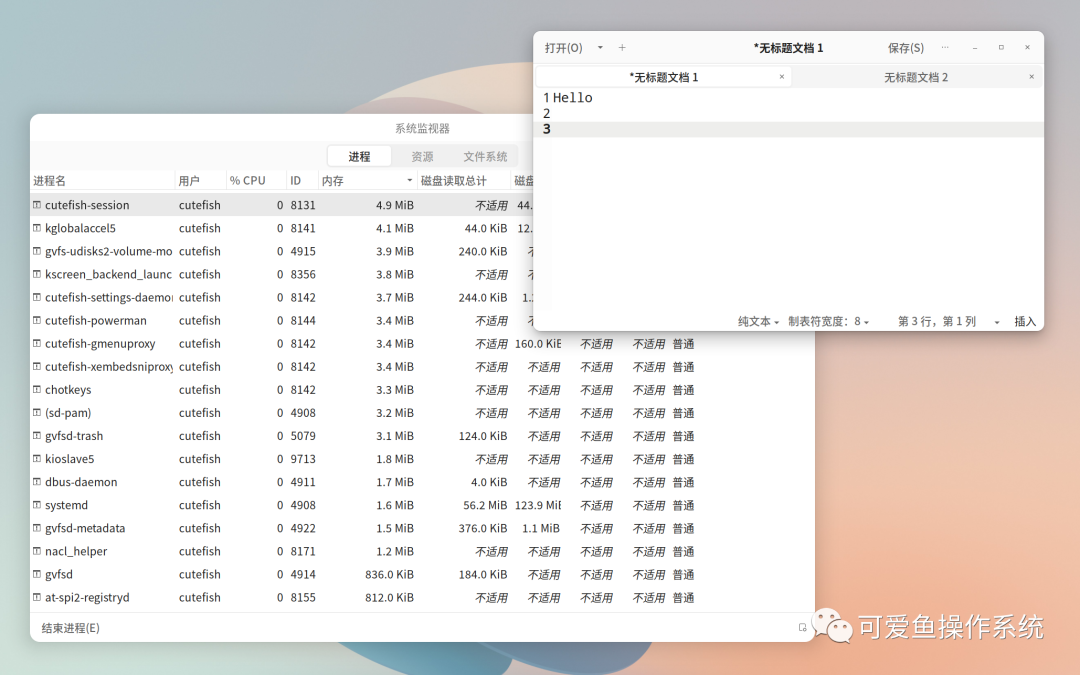Switch to the 资源 tab in 系统监视器
The width and height of the screenshot is (1080, 675).
click(x=421, y=156)
